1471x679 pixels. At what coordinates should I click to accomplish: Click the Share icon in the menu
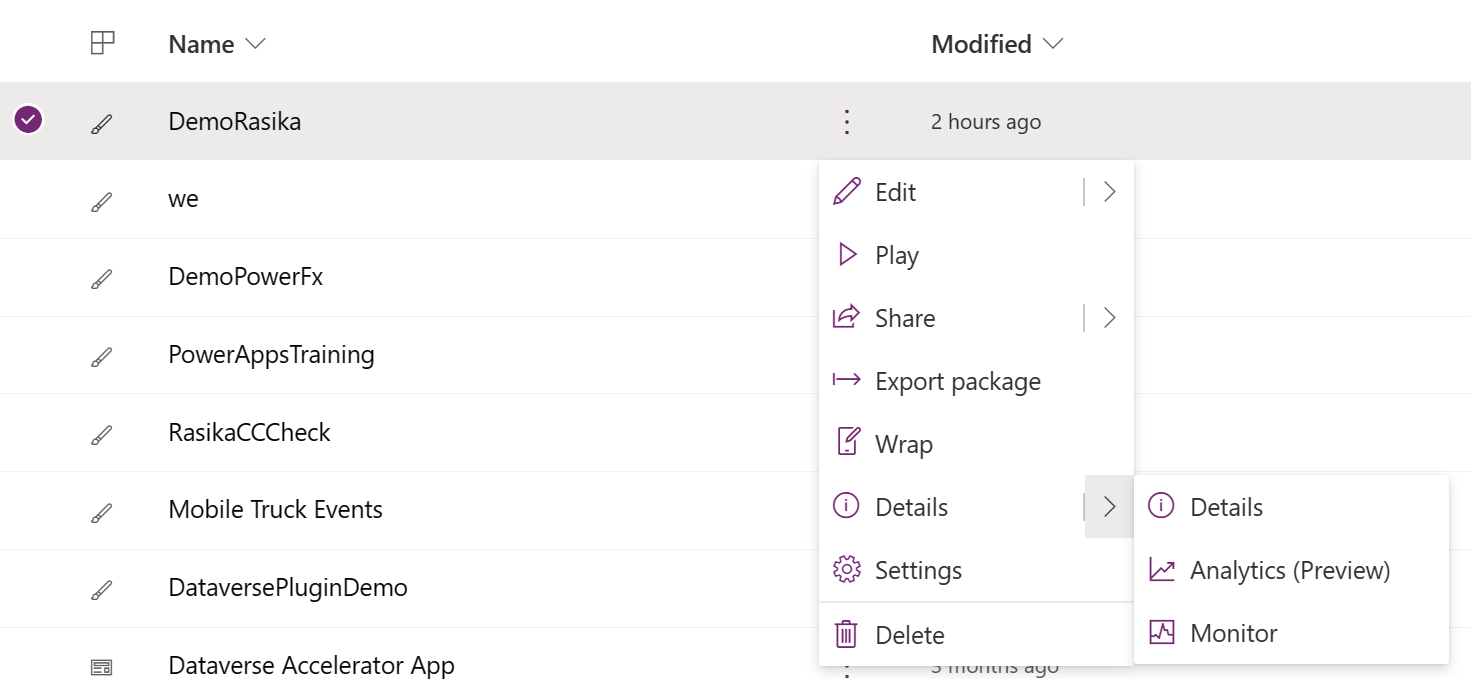tap(847, 317)
